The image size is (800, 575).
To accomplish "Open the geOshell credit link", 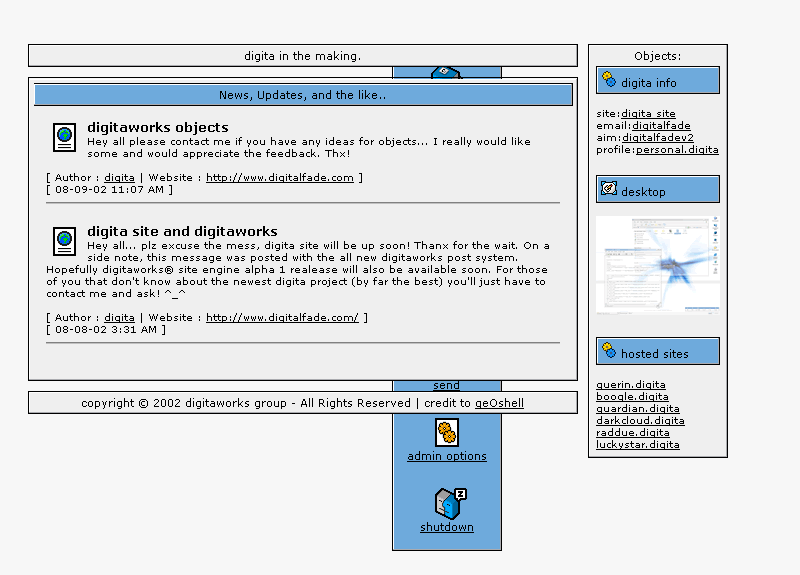I will [499, 403].
